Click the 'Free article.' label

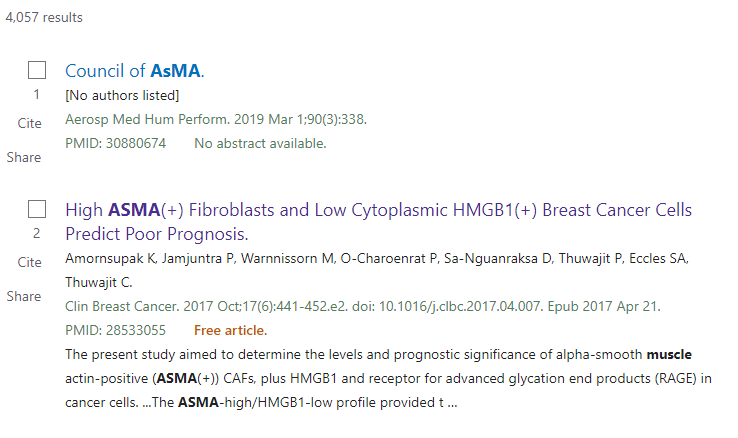(x=230, y=330)
